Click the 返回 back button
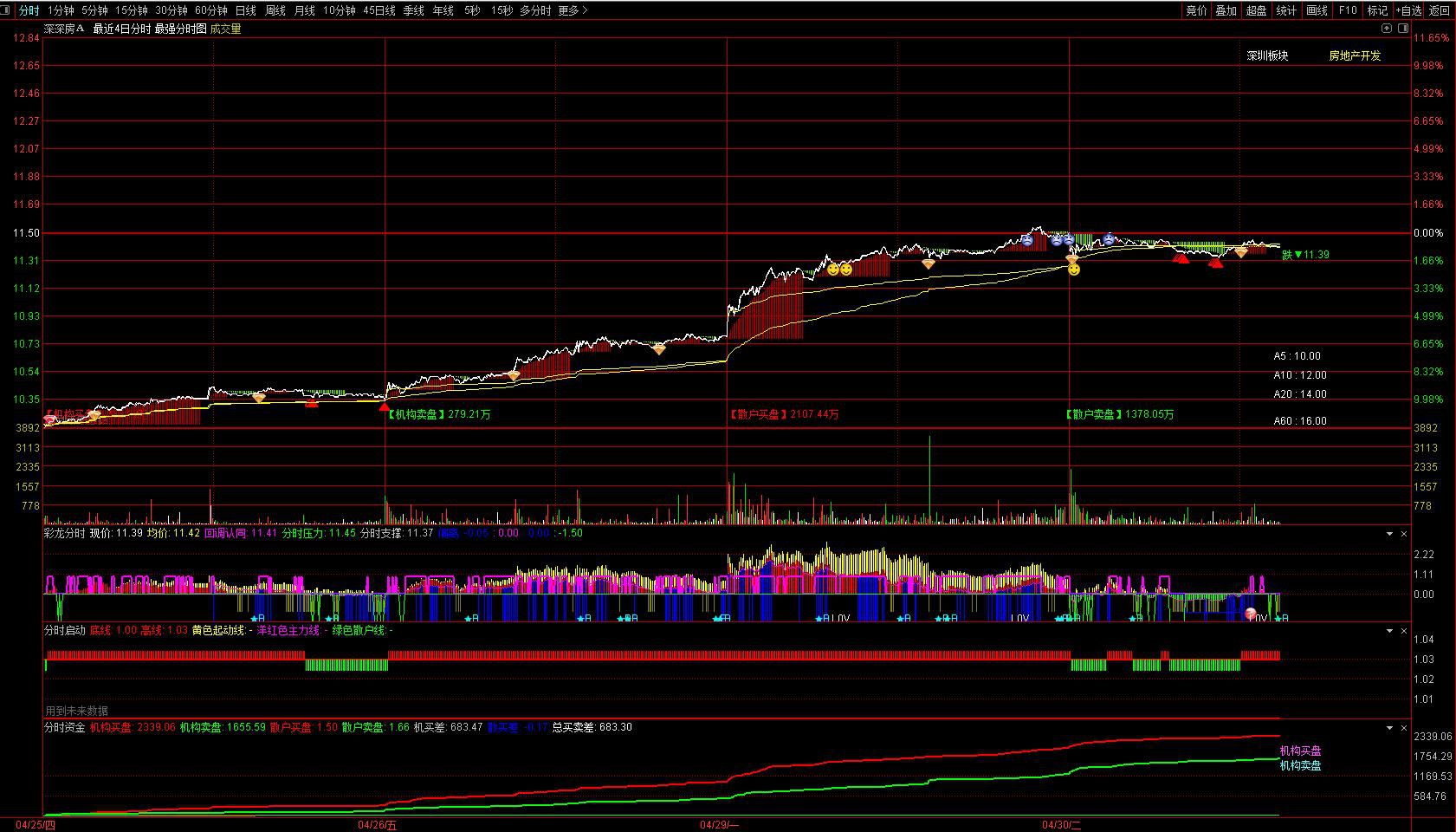The image size is (1456, 832). tap(1439, 10)
